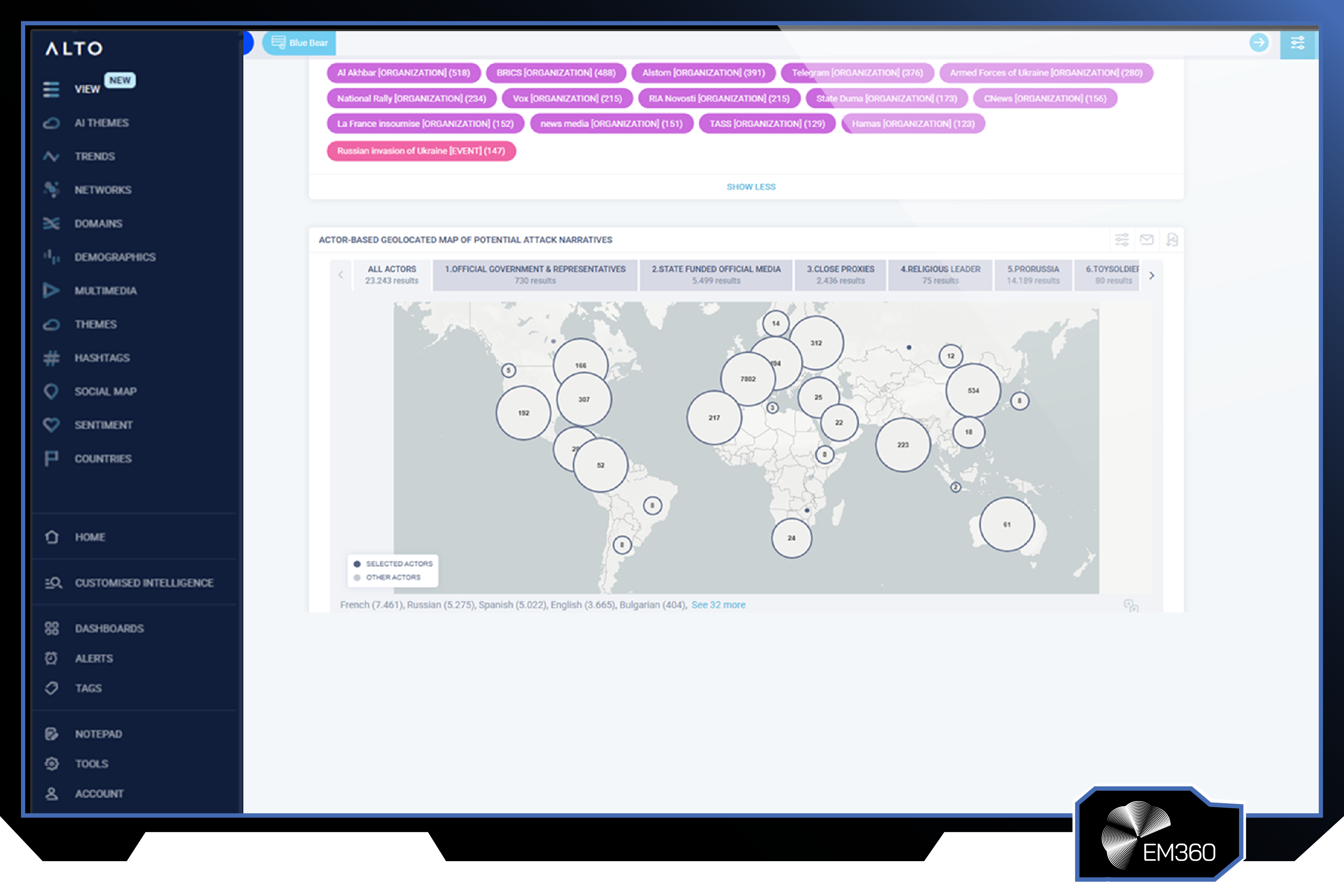Click the 7802 cluster on the map

click(748, 379)
